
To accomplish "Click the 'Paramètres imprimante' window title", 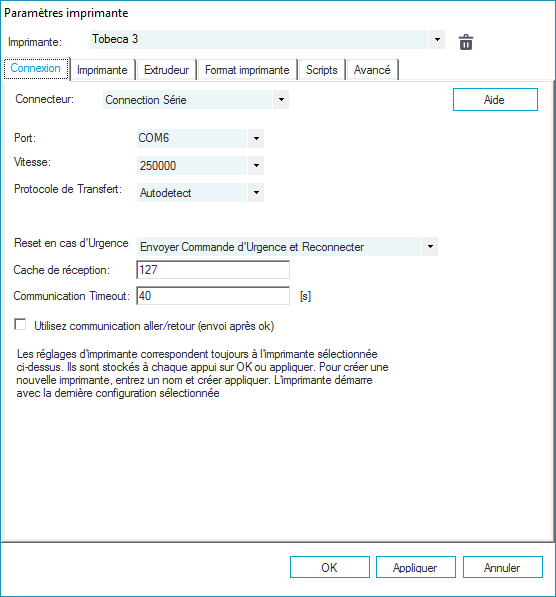I will [x=66, y=13].
